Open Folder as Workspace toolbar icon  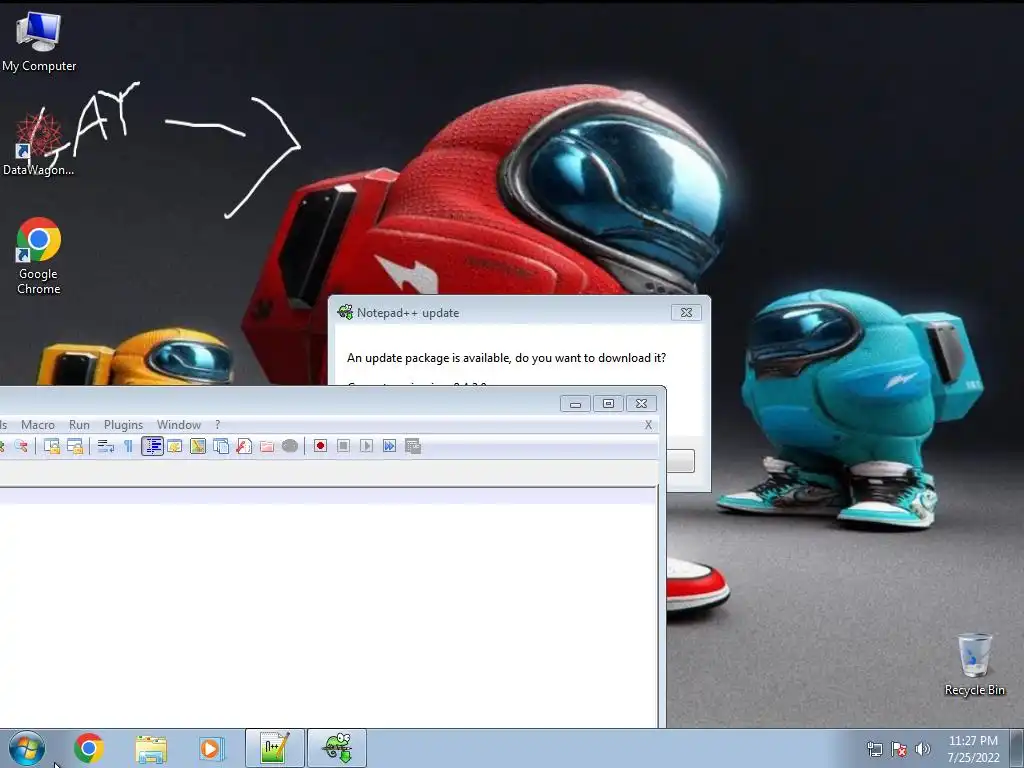[266, 446]
